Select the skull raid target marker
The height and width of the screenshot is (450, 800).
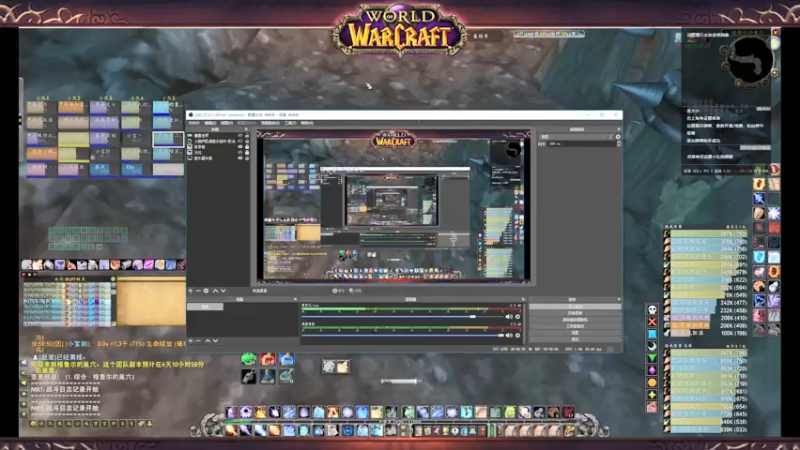652,310
